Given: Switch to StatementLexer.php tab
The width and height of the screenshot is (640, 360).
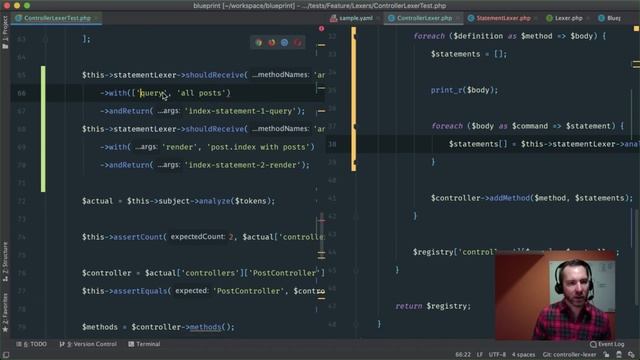Looking at the screenshot, I should [503, 18].
